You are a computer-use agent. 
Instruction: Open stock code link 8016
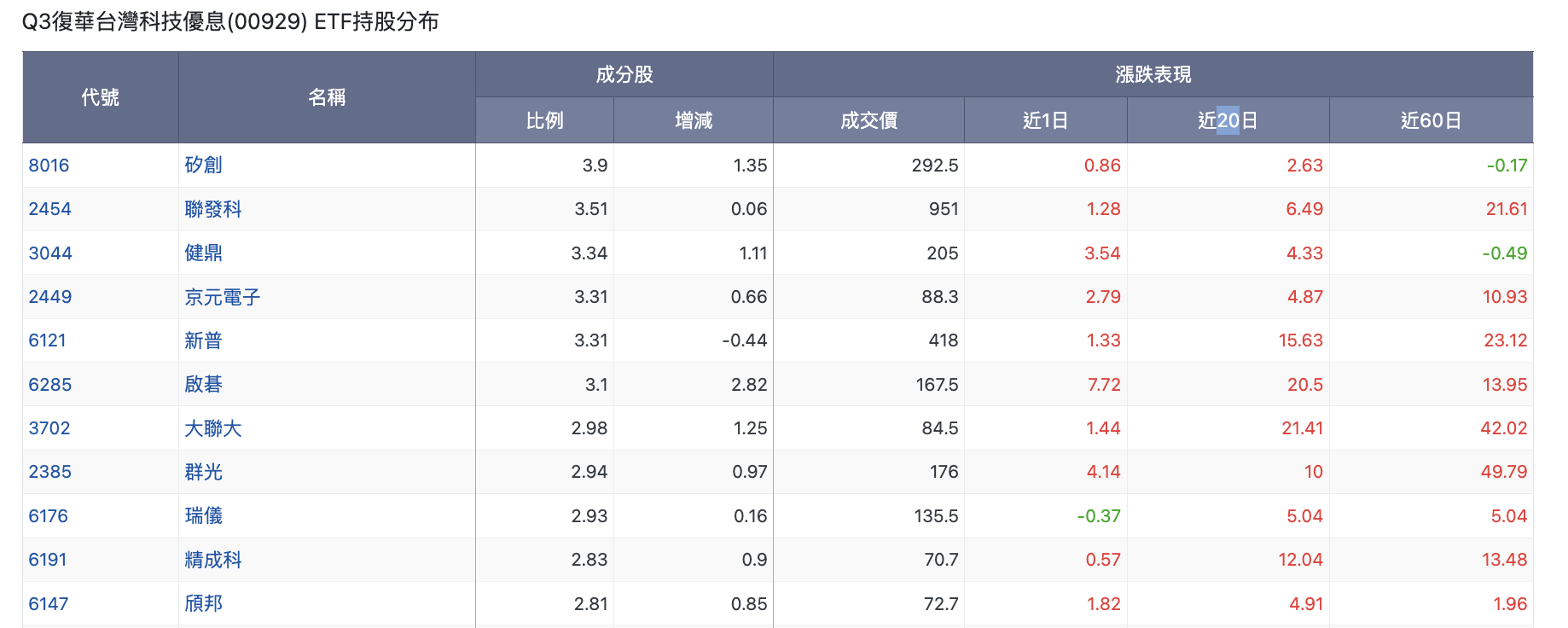[x=49, y=166]
